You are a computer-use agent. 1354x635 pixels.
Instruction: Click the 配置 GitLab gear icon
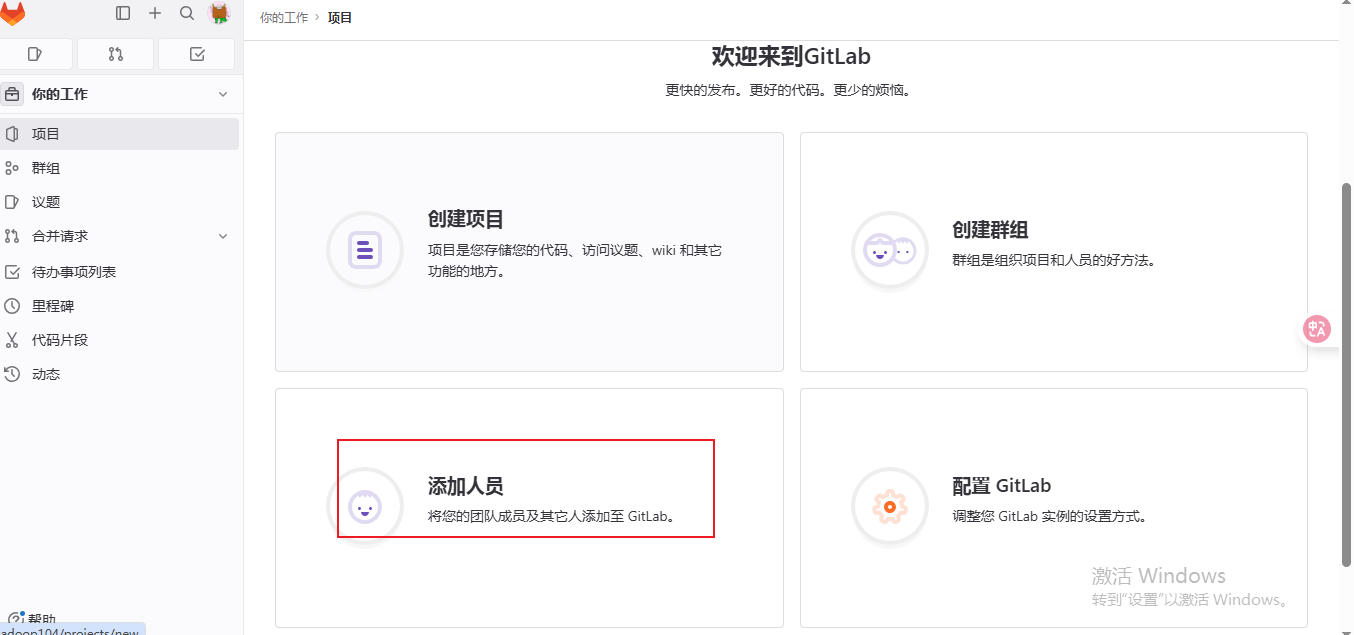[x=889, y=507]
